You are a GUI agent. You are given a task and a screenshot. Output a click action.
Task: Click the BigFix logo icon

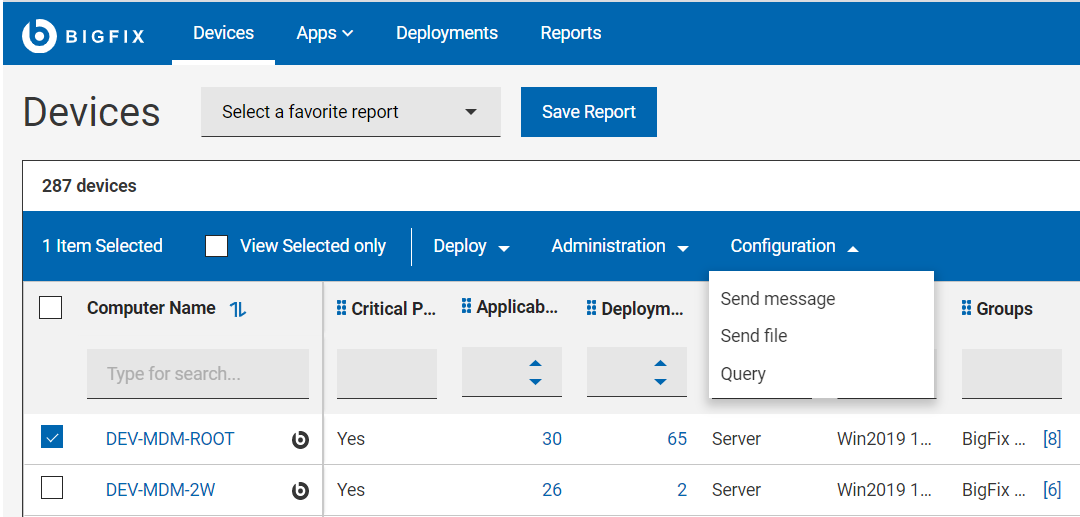[39, 35]
